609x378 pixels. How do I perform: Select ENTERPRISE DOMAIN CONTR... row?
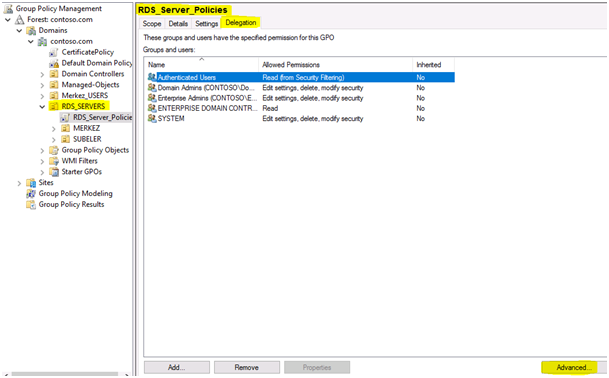click(x=299, y=108)
